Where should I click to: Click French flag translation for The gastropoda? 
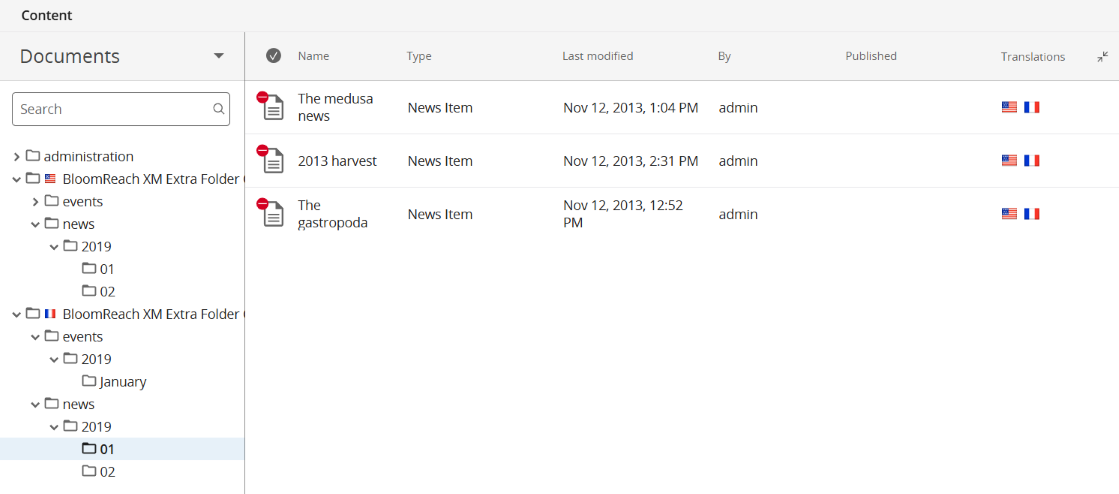click(1031, 213)
